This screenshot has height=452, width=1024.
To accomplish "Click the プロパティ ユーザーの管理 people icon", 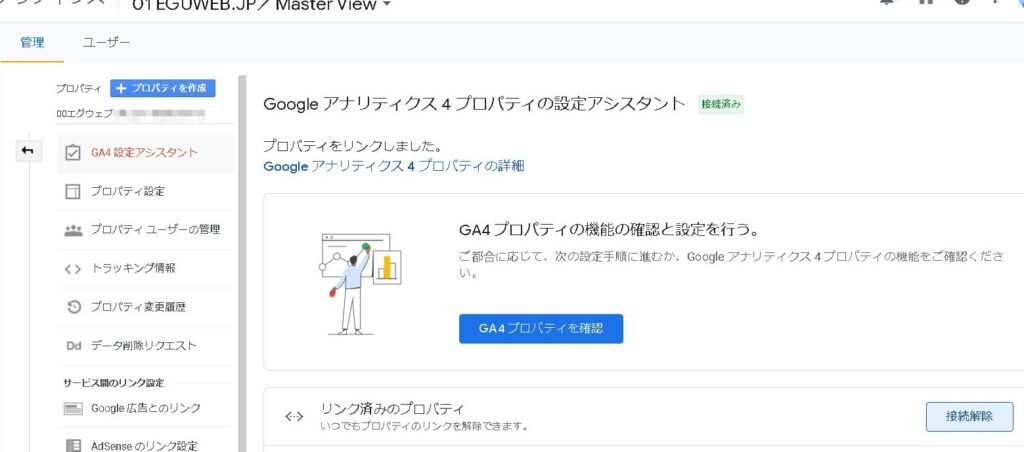I will pyautogui.click(x=73, y=229).
